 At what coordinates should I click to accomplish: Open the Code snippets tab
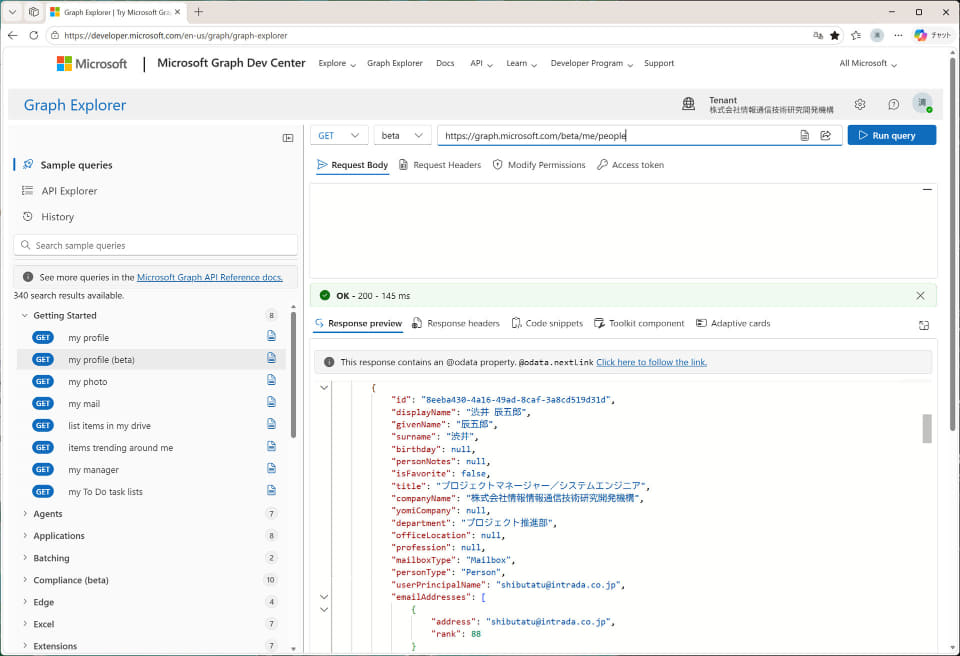[x=547, y=323]
